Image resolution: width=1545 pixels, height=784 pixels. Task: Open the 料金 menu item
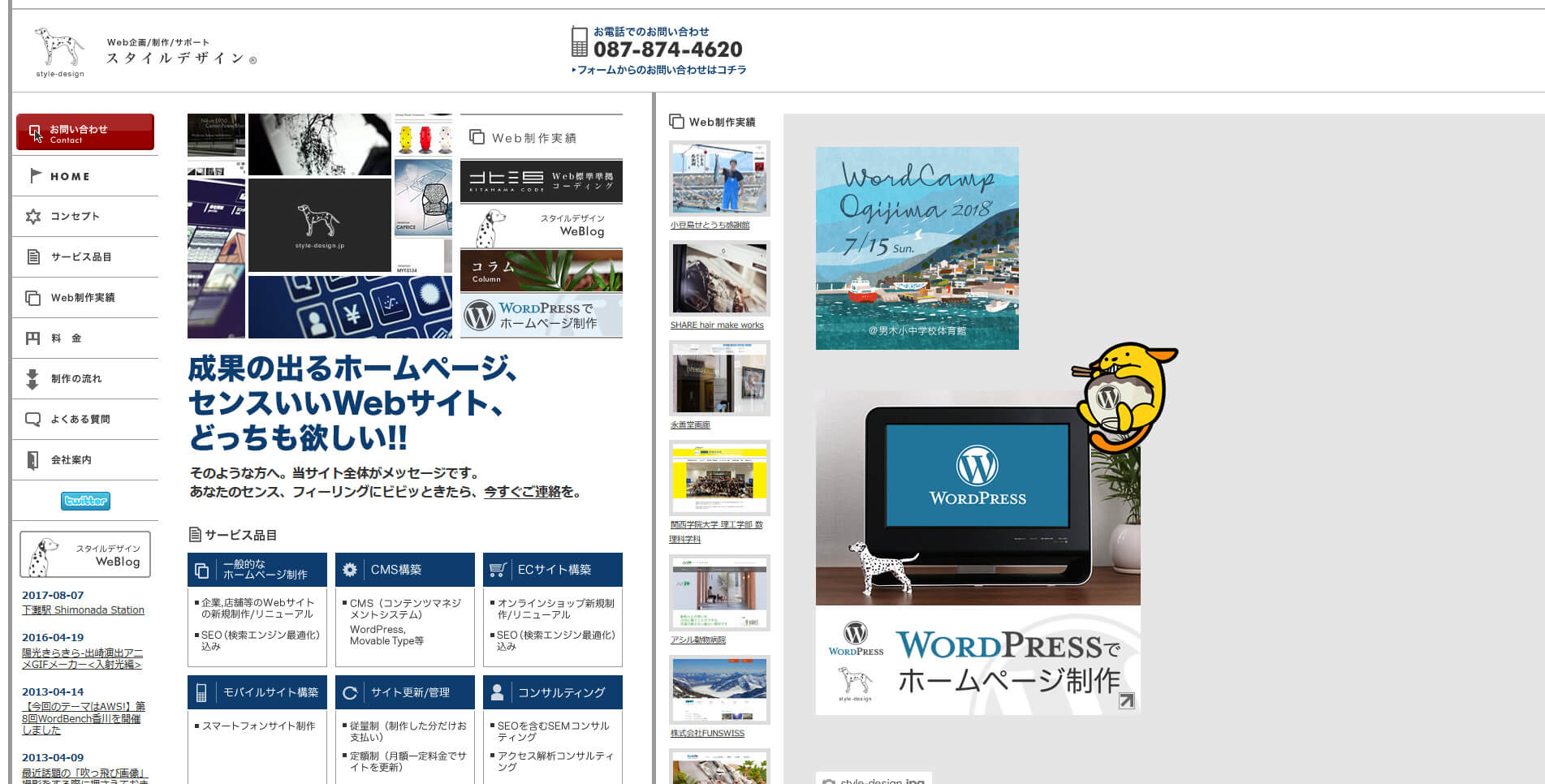coord(85,338)
